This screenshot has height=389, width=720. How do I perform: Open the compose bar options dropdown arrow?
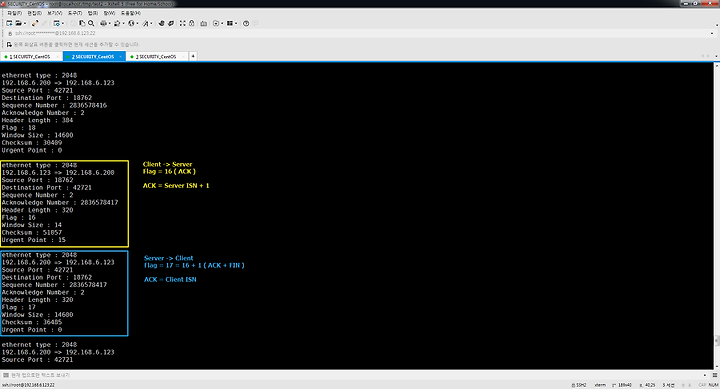point(705,375)
